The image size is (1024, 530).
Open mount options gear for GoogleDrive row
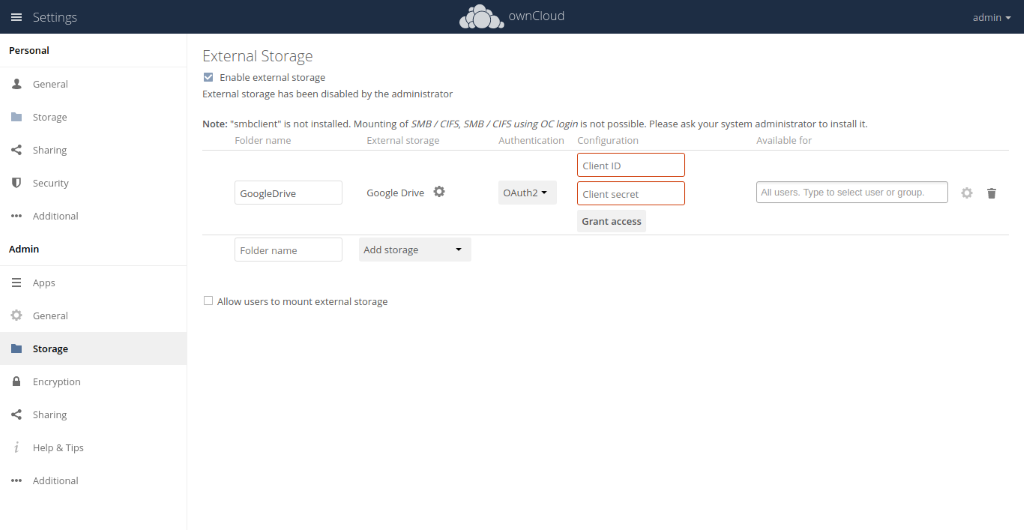(x=966, y=193)
